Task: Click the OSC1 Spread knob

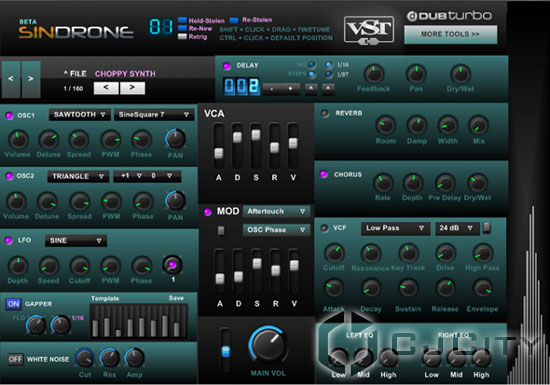Action: [x=79, y=140]
